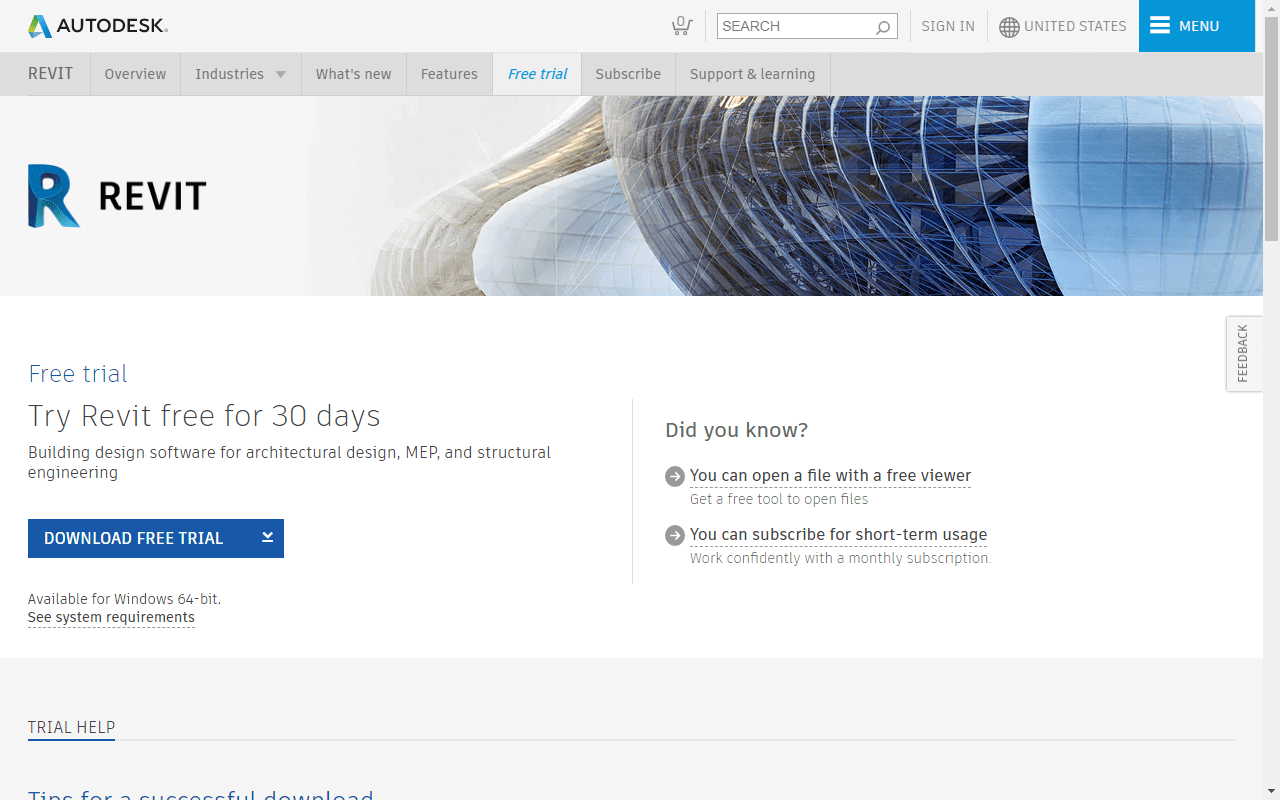Click the hamburger icon in the Menu button

pyautogui.click(x=1160, y=26)
